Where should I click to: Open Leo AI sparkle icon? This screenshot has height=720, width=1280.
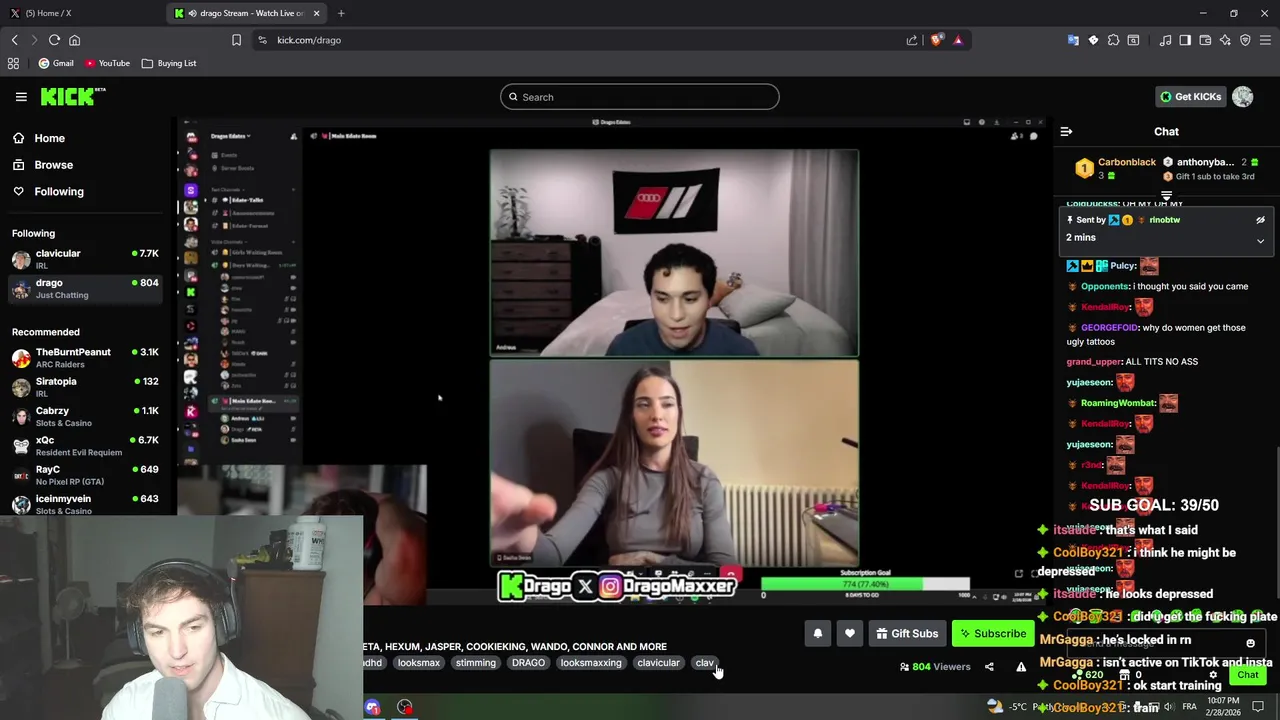coord(1225,40)
